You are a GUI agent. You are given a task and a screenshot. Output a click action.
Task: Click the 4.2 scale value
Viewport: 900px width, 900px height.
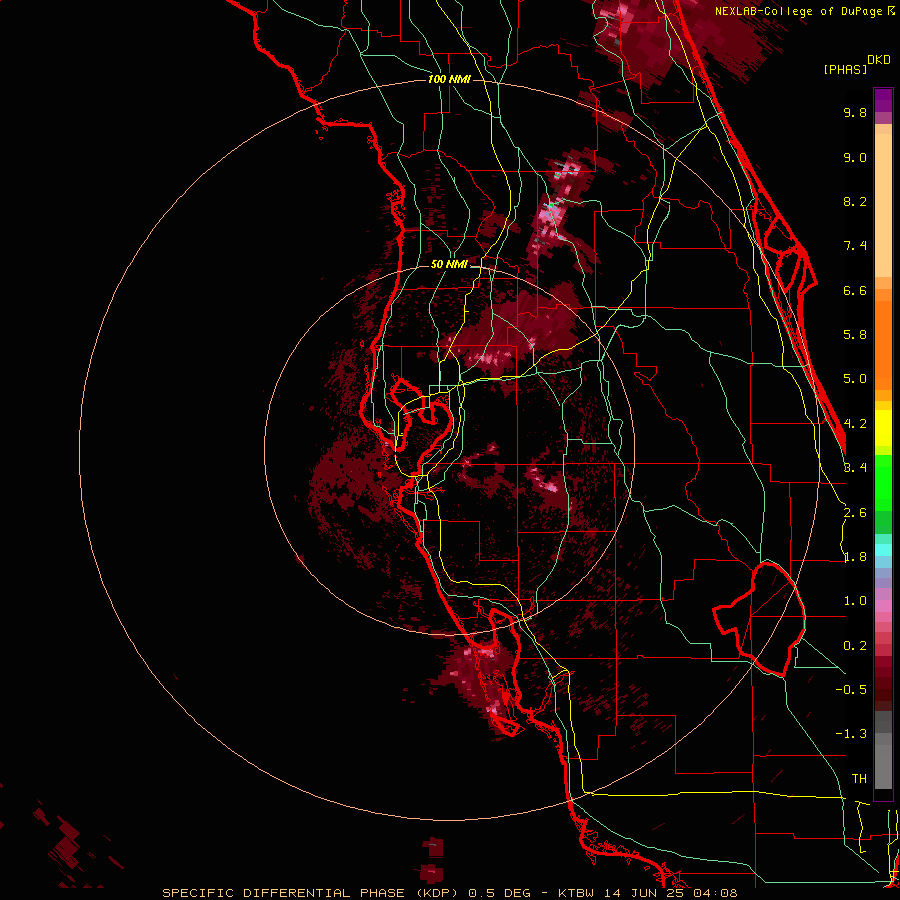coord(855,424)
